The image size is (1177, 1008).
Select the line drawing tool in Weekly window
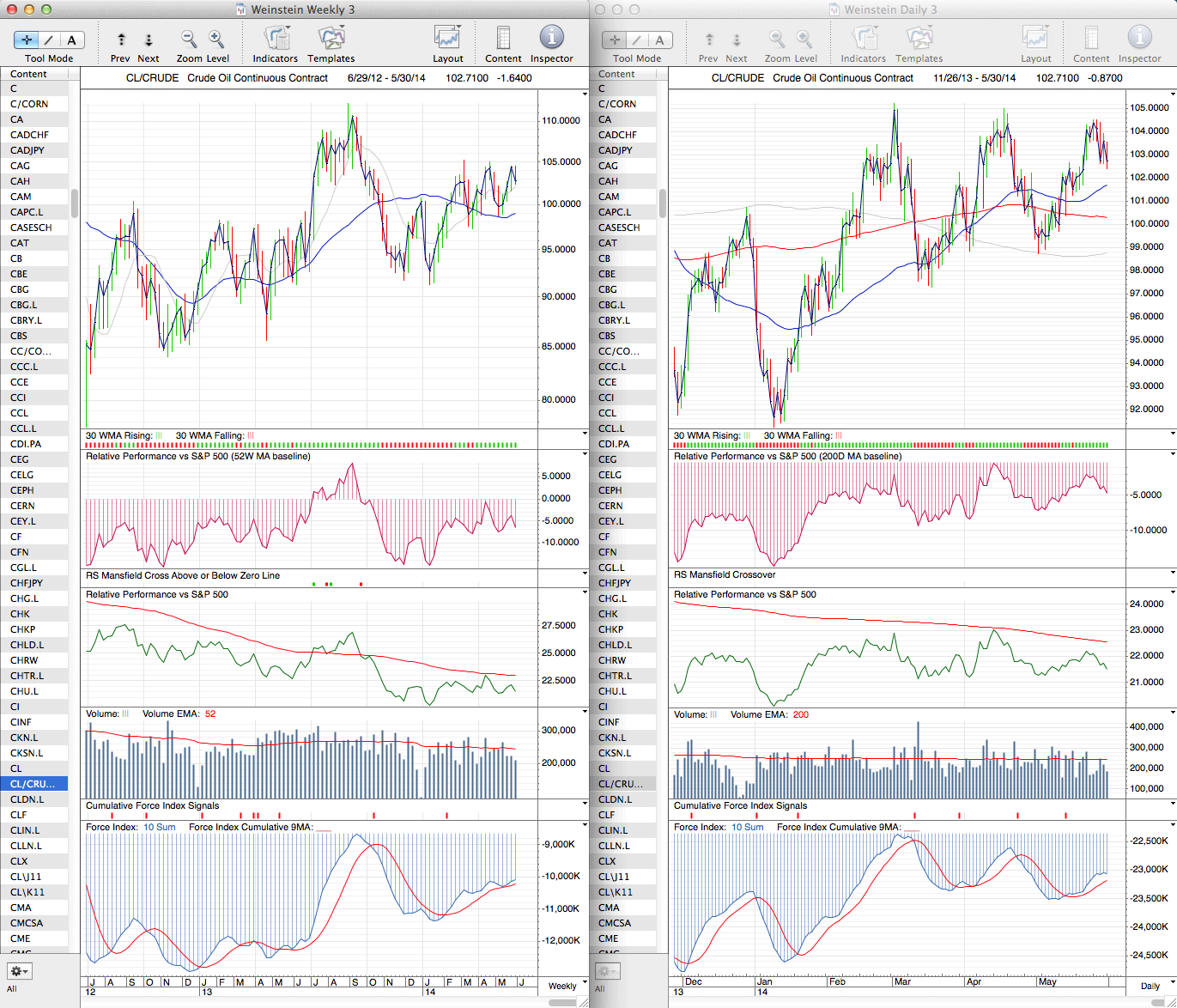tap(49, 39)
